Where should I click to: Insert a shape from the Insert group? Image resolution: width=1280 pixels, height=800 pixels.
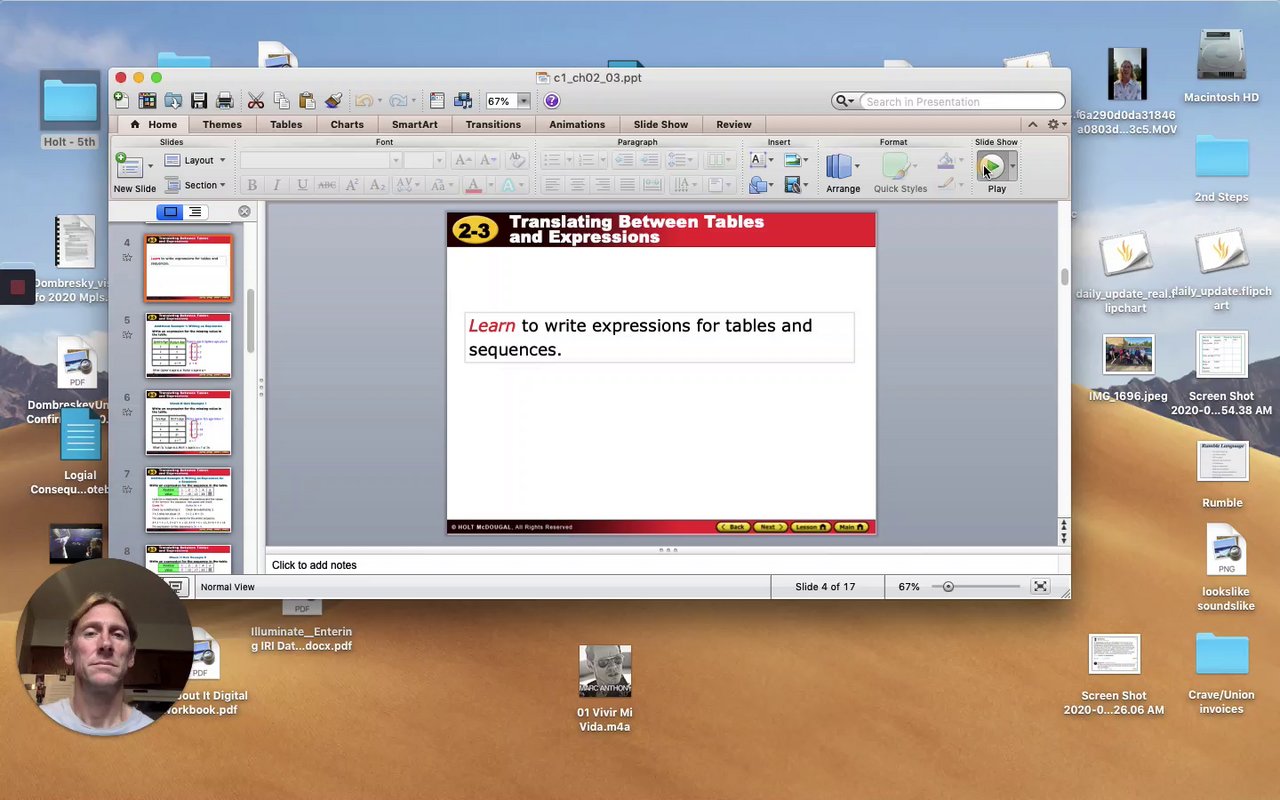click(758, 185)
